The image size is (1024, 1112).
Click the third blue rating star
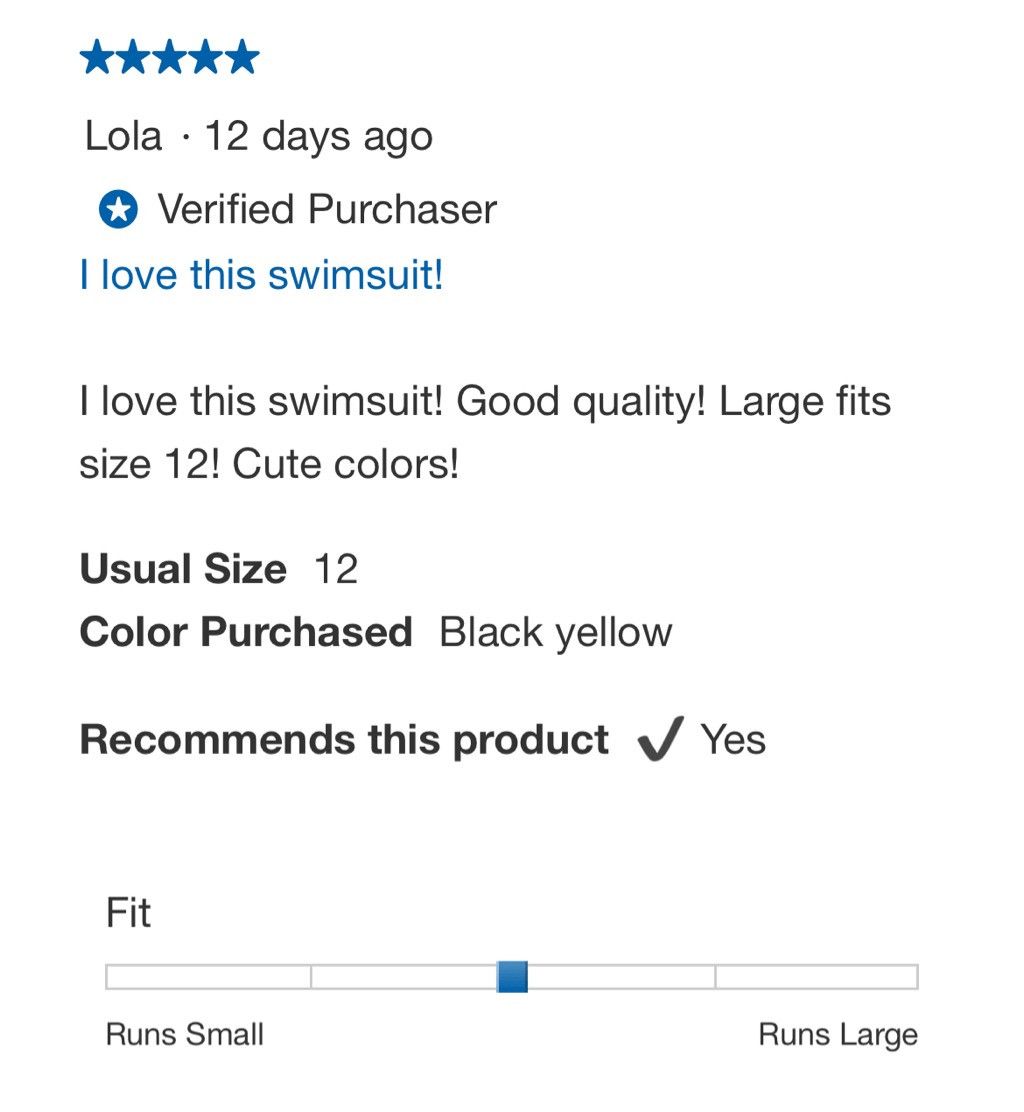[x=170, y=58]
